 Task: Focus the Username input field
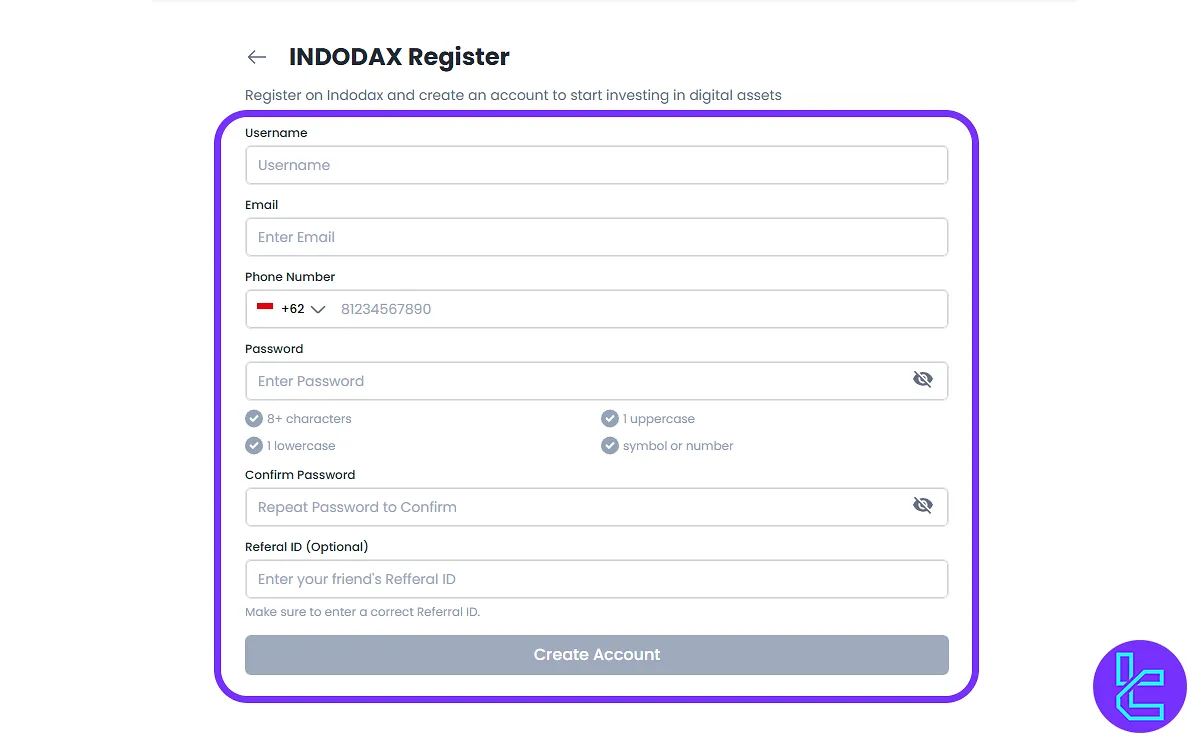596,165
